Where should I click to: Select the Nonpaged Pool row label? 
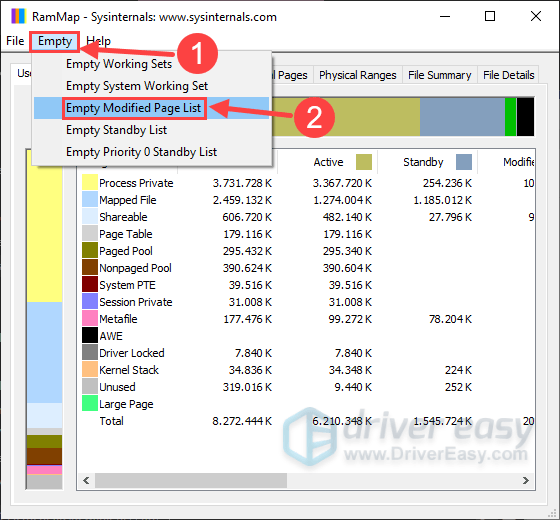pos(135,268)
